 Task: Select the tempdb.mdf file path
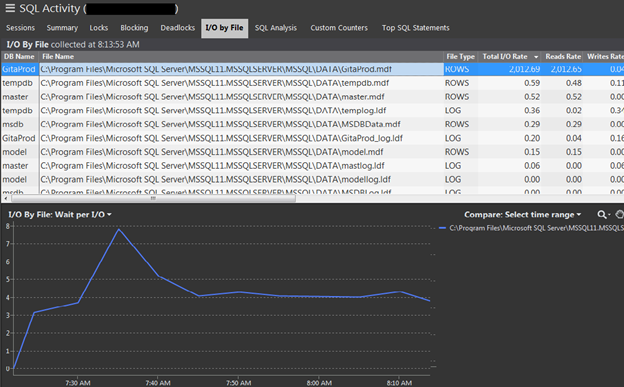[215, 83]
